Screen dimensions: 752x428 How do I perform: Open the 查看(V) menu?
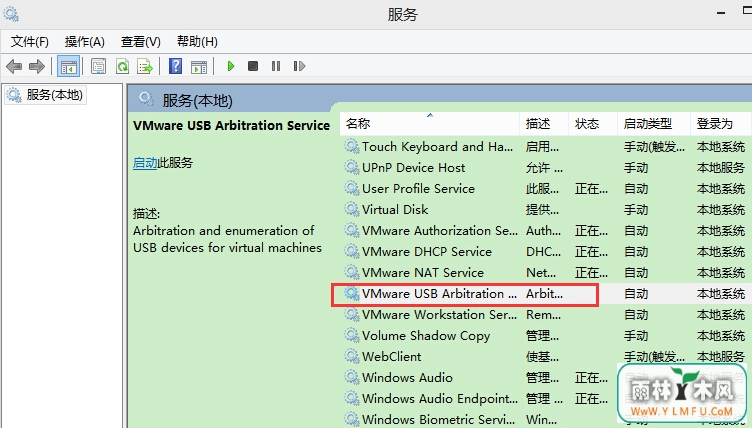(x=141, y=42)
